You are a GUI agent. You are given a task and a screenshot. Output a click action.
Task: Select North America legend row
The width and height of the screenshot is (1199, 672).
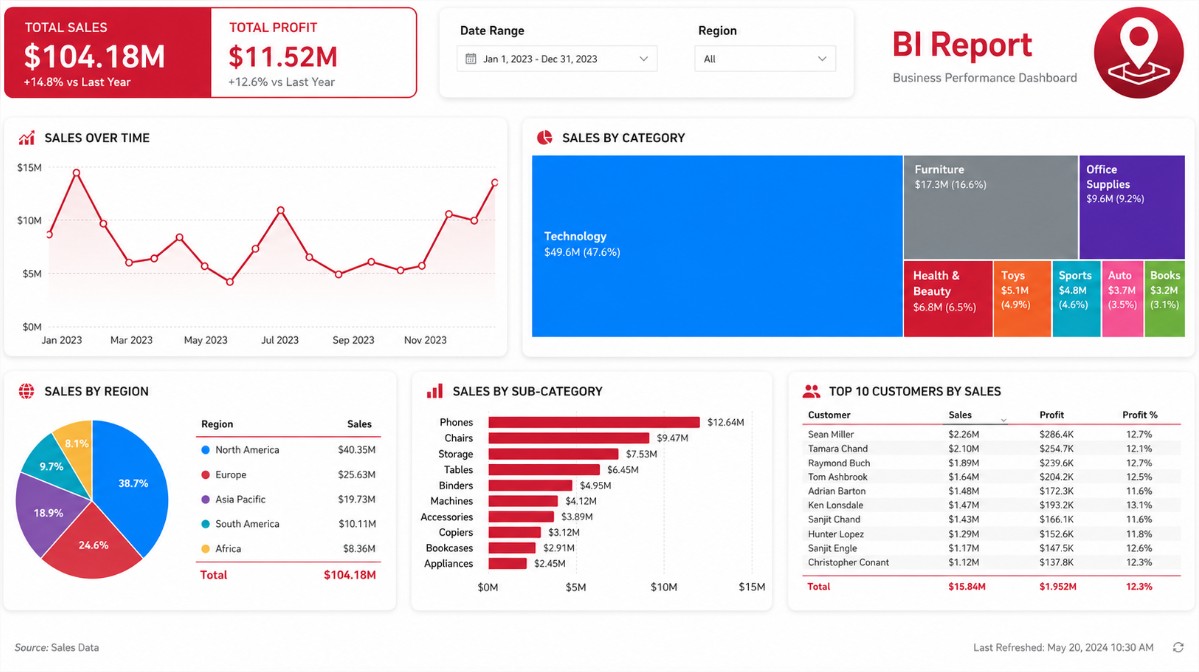point(288,450)
